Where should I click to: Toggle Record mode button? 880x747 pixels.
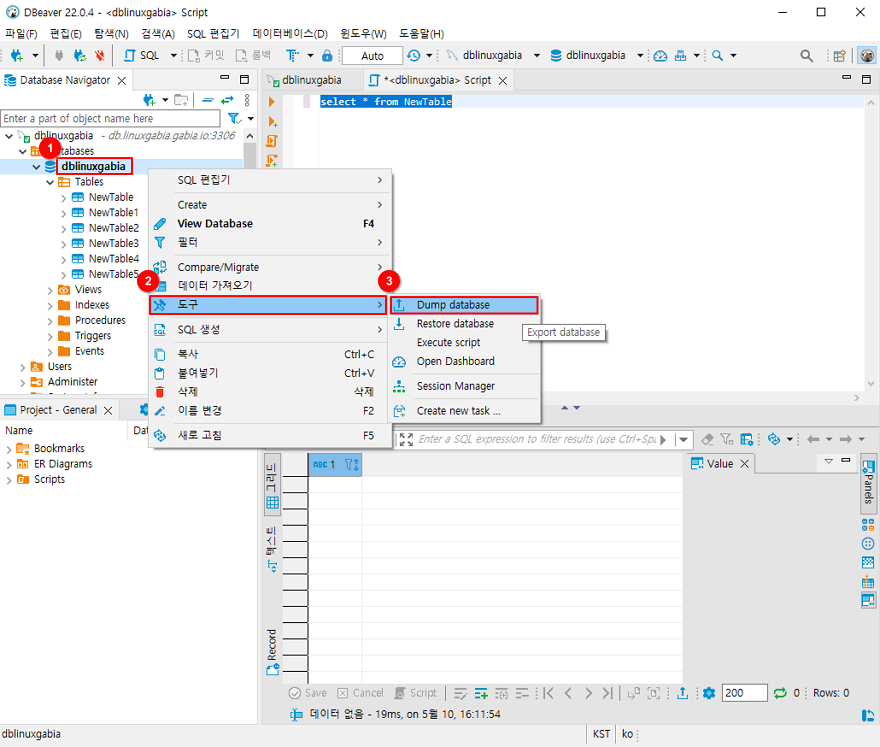click(x=272, y=651)
